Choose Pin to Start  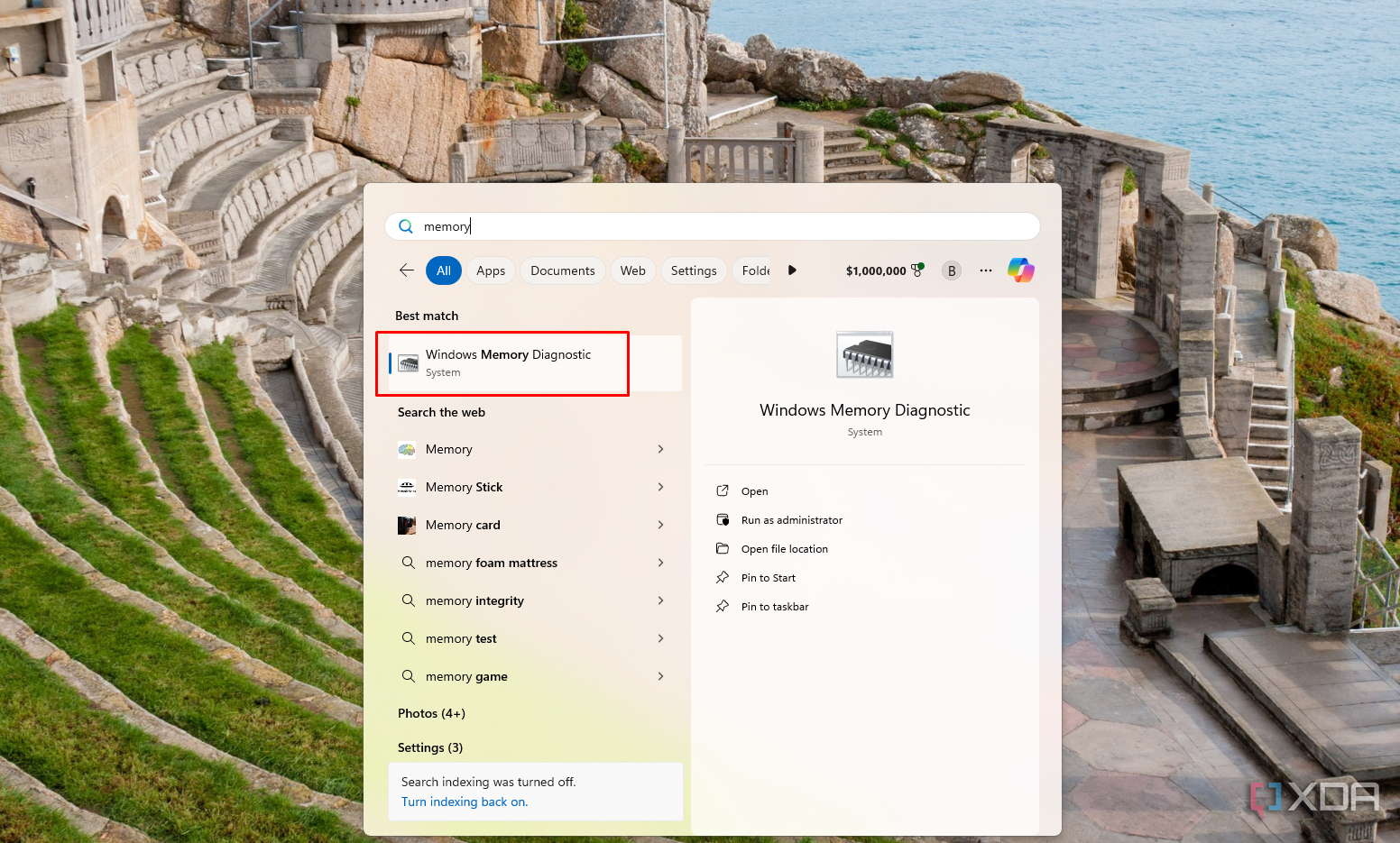click(769, 578)
